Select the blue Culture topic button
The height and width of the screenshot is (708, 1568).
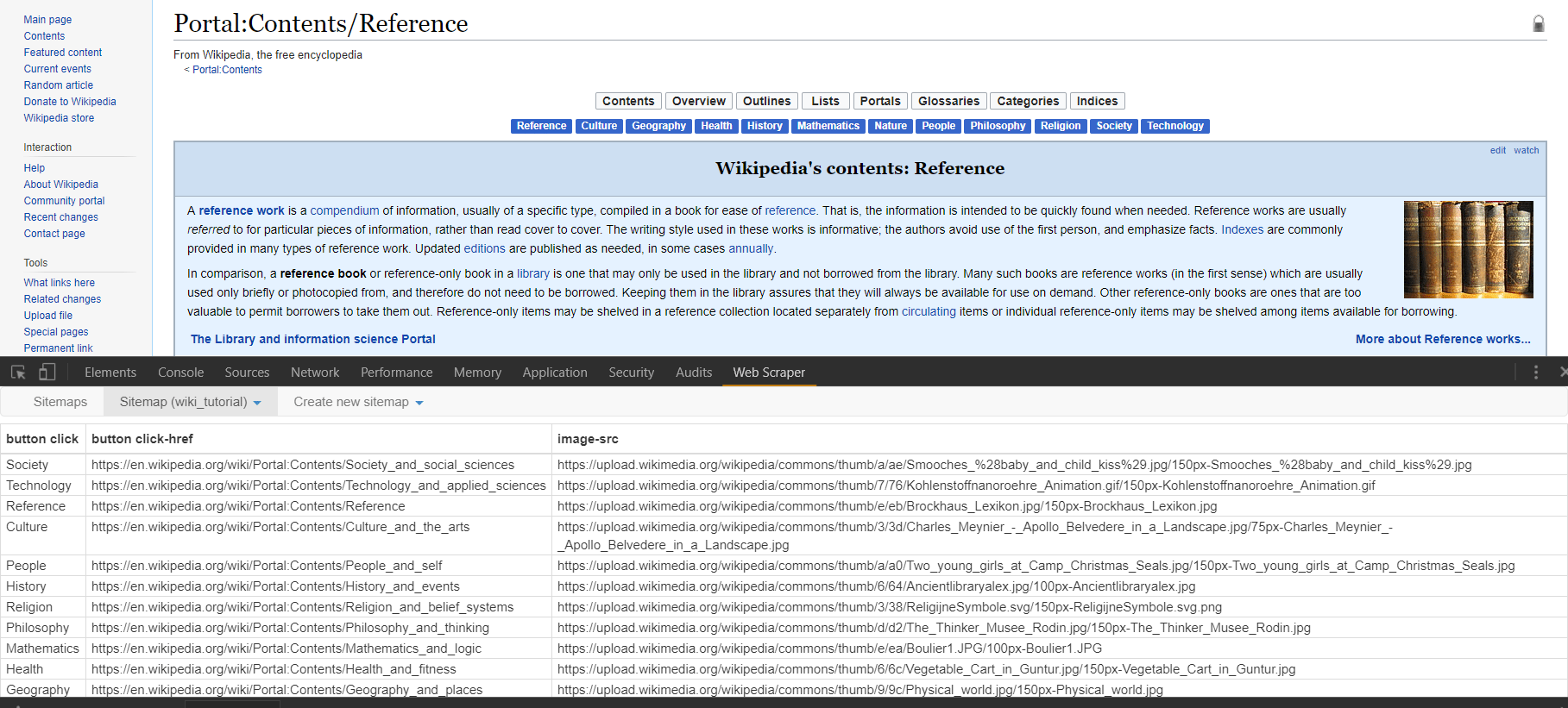point(599,126)
